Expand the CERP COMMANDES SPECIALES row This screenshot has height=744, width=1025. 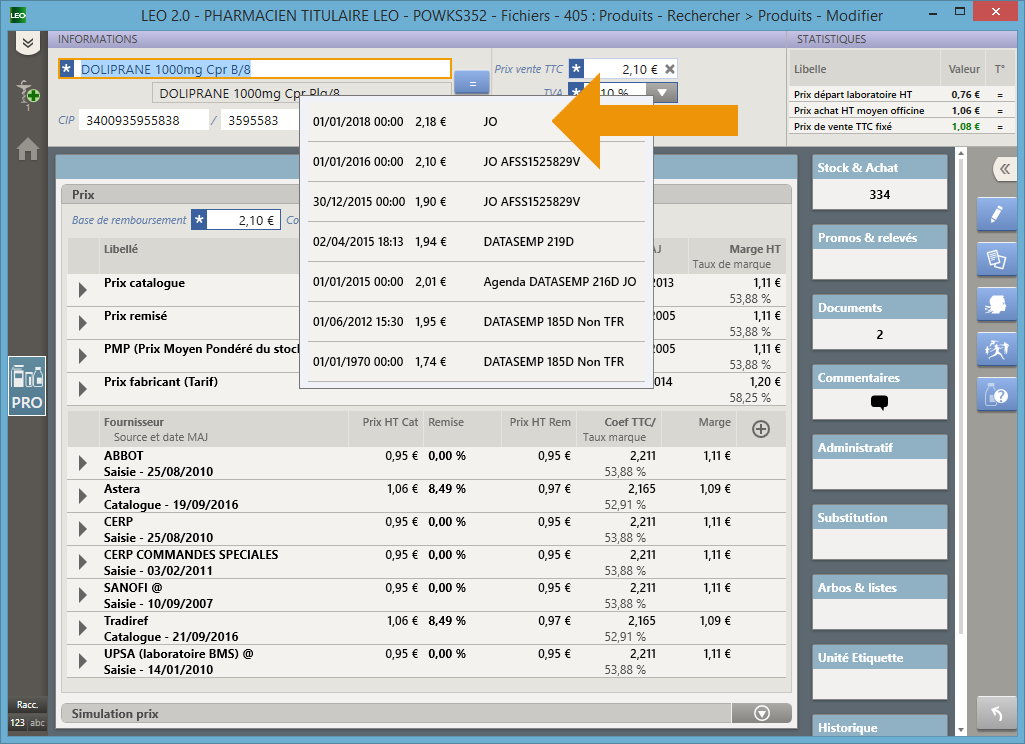tap(82, 562)
